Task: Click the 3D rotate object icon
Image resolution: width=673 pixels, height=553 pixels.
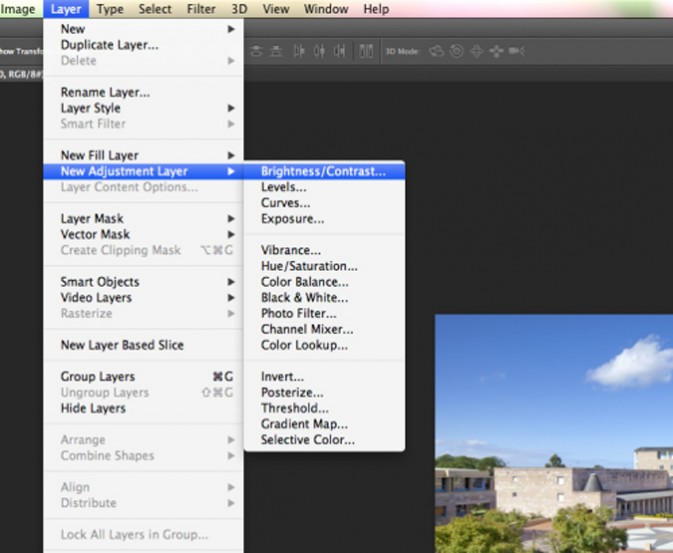Action: point(437,51)
